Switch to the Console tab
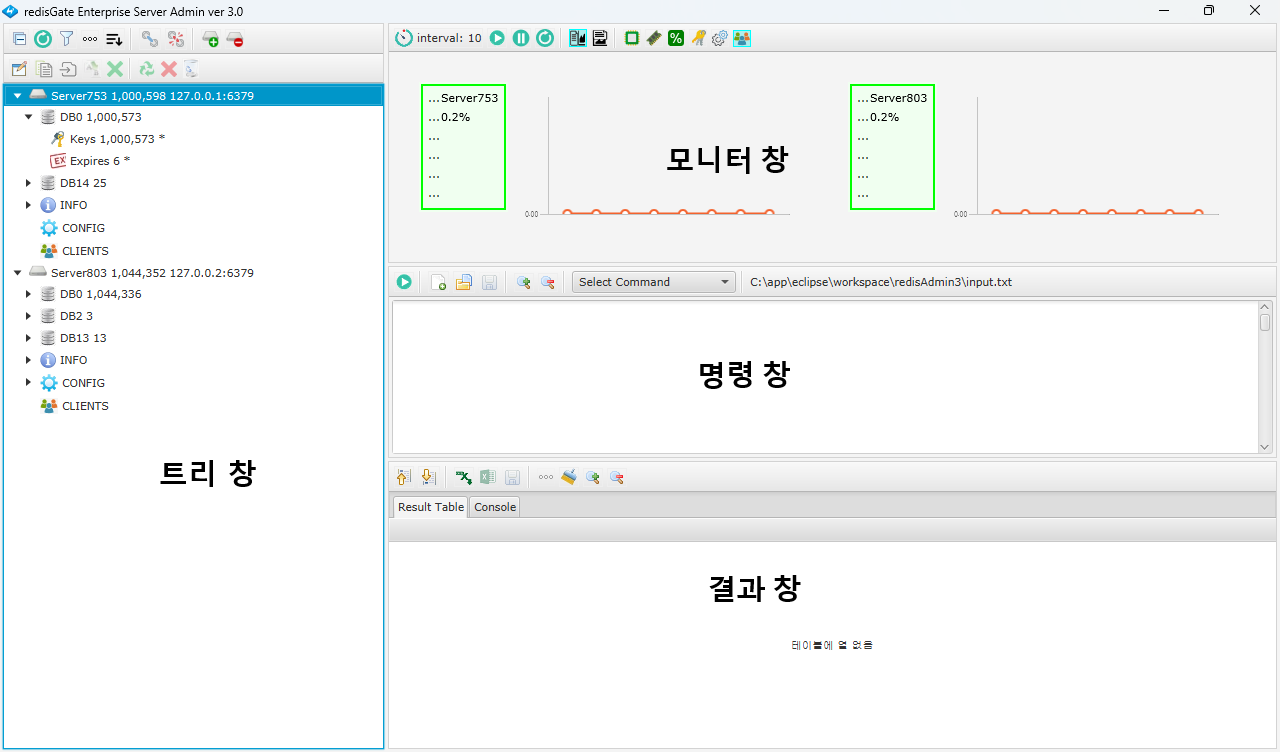This screenshot has width=1280, height=752. [x=494, y=506]
